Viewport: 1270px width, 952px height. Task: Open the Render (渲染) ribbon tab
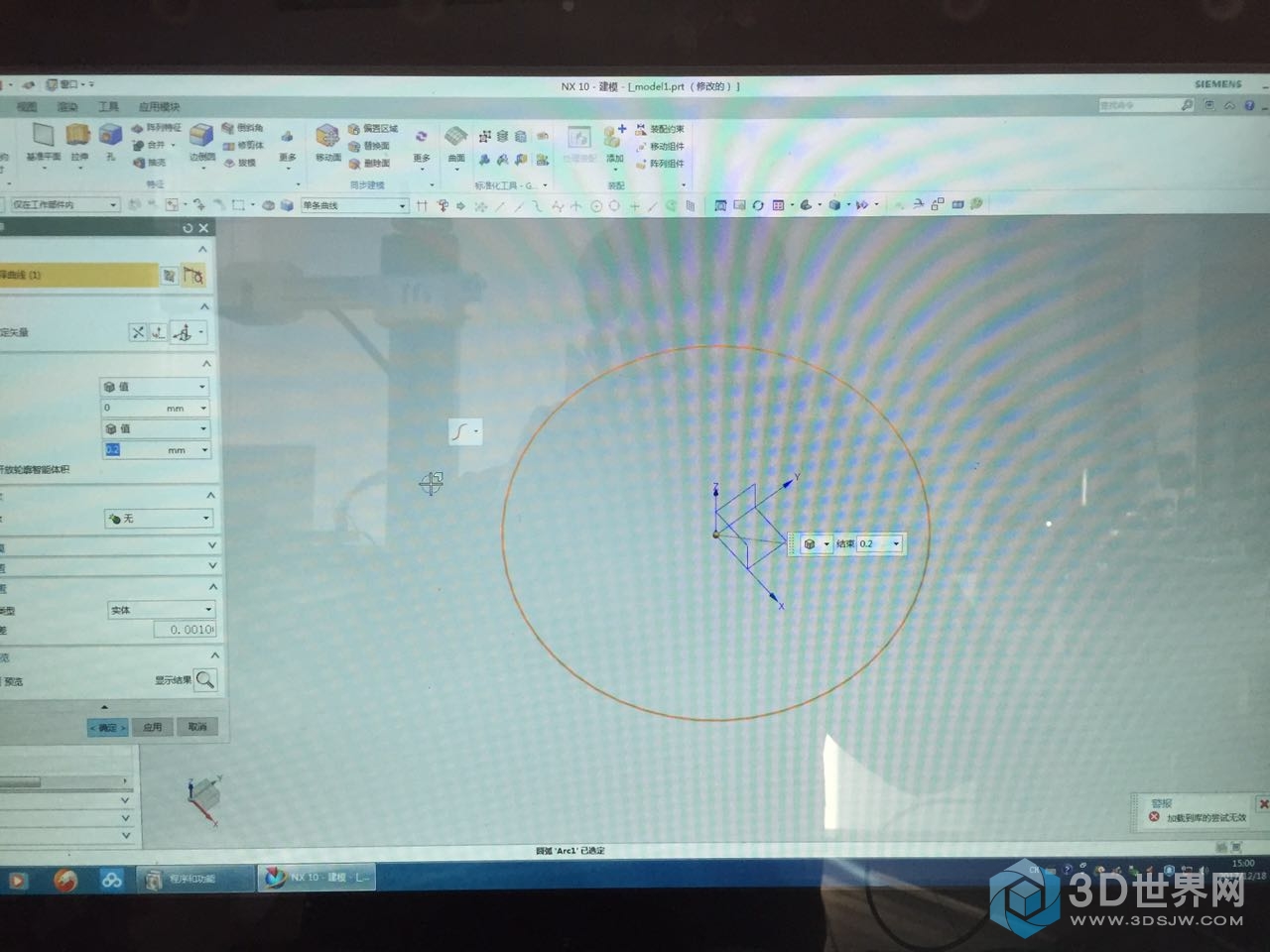[x=67, y=107]
